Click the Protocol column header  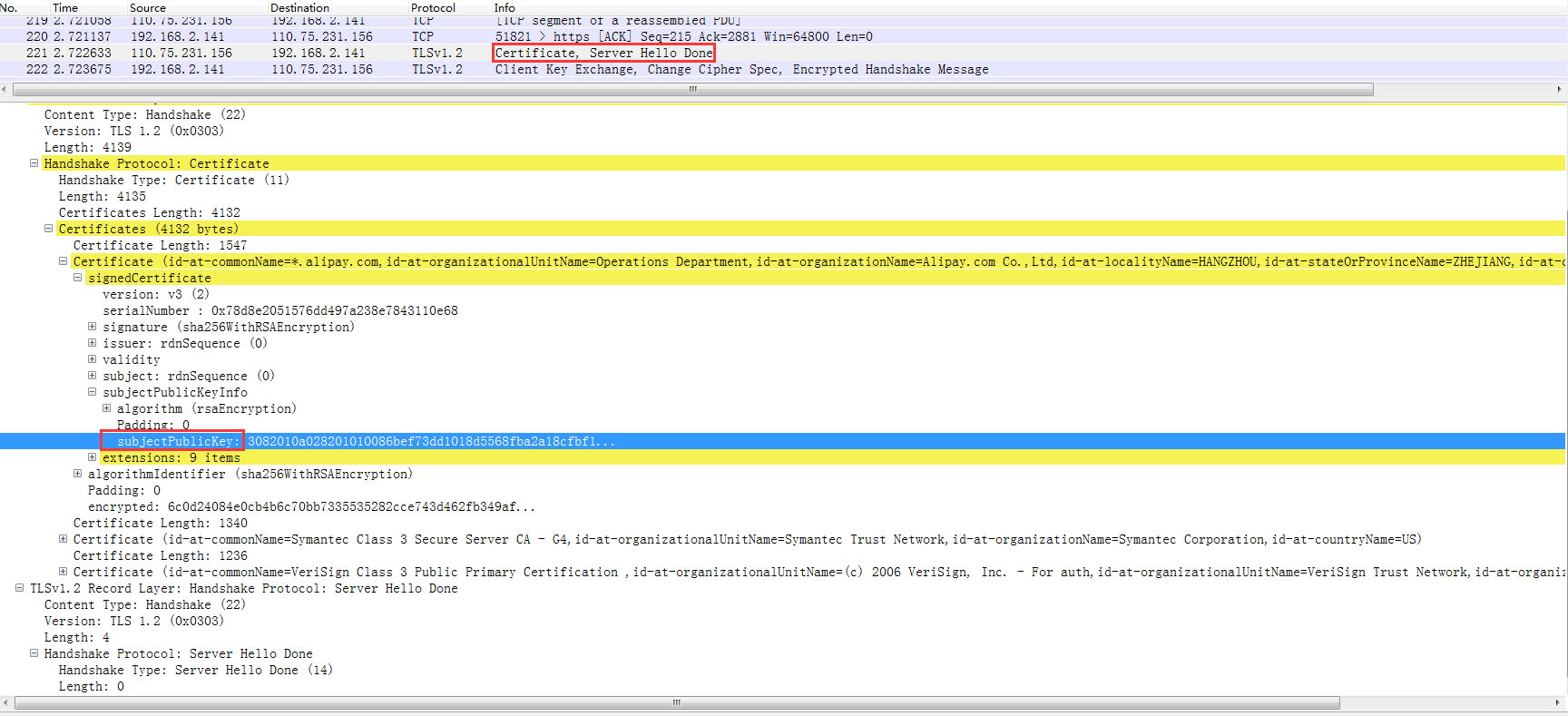[433, 7]
